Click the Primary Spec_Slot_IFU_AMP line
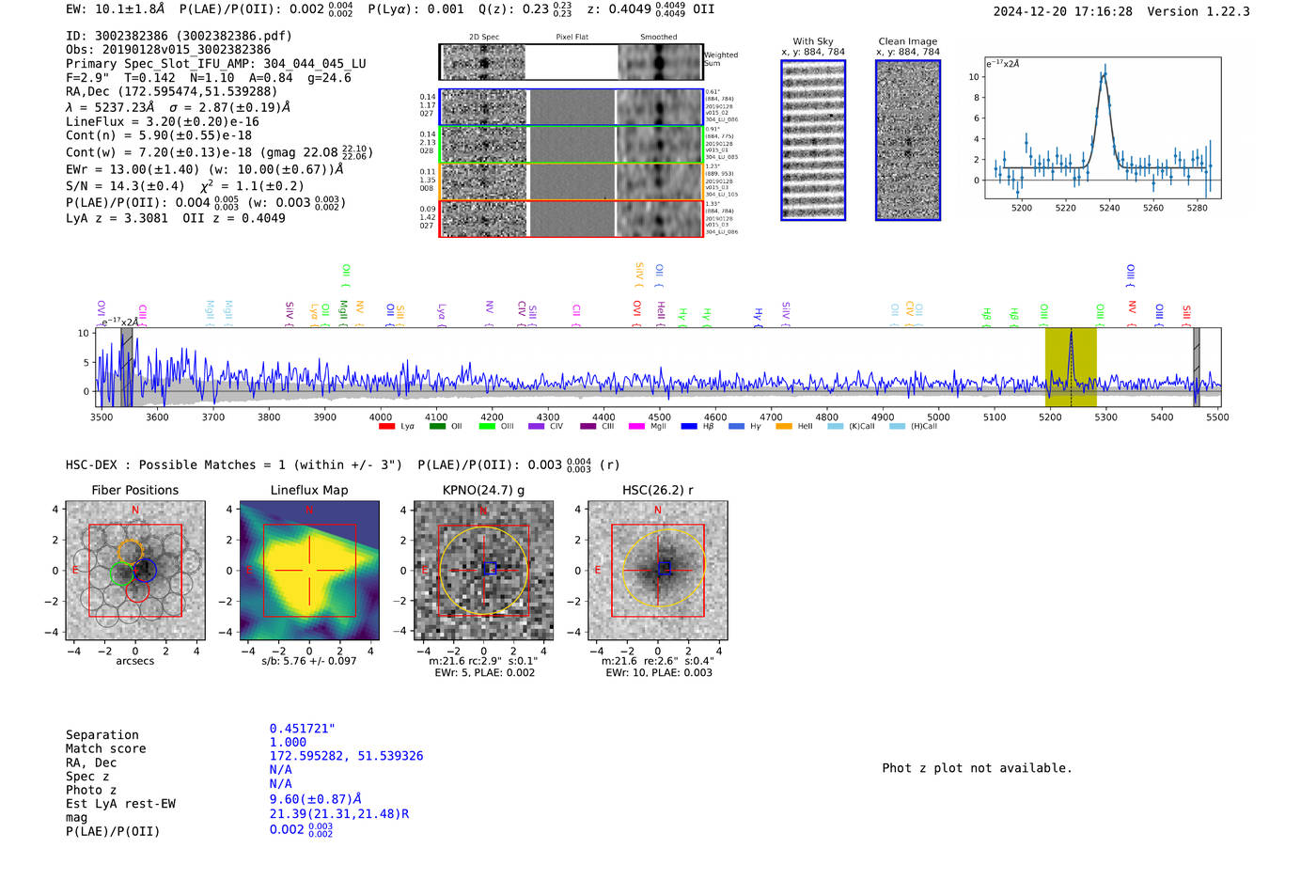The width and height of the screenshot is (1316, 896). pos(216,64)
